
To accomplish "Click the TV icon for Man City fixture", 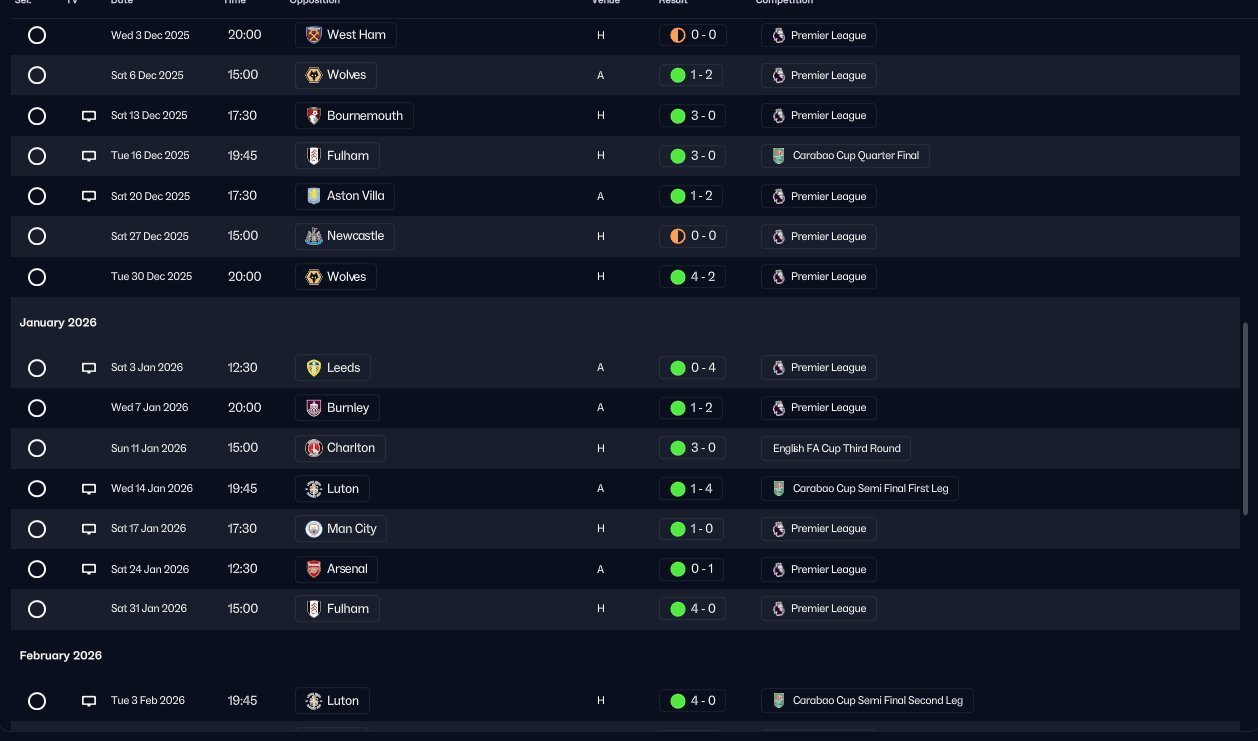I will pos(89,529).
